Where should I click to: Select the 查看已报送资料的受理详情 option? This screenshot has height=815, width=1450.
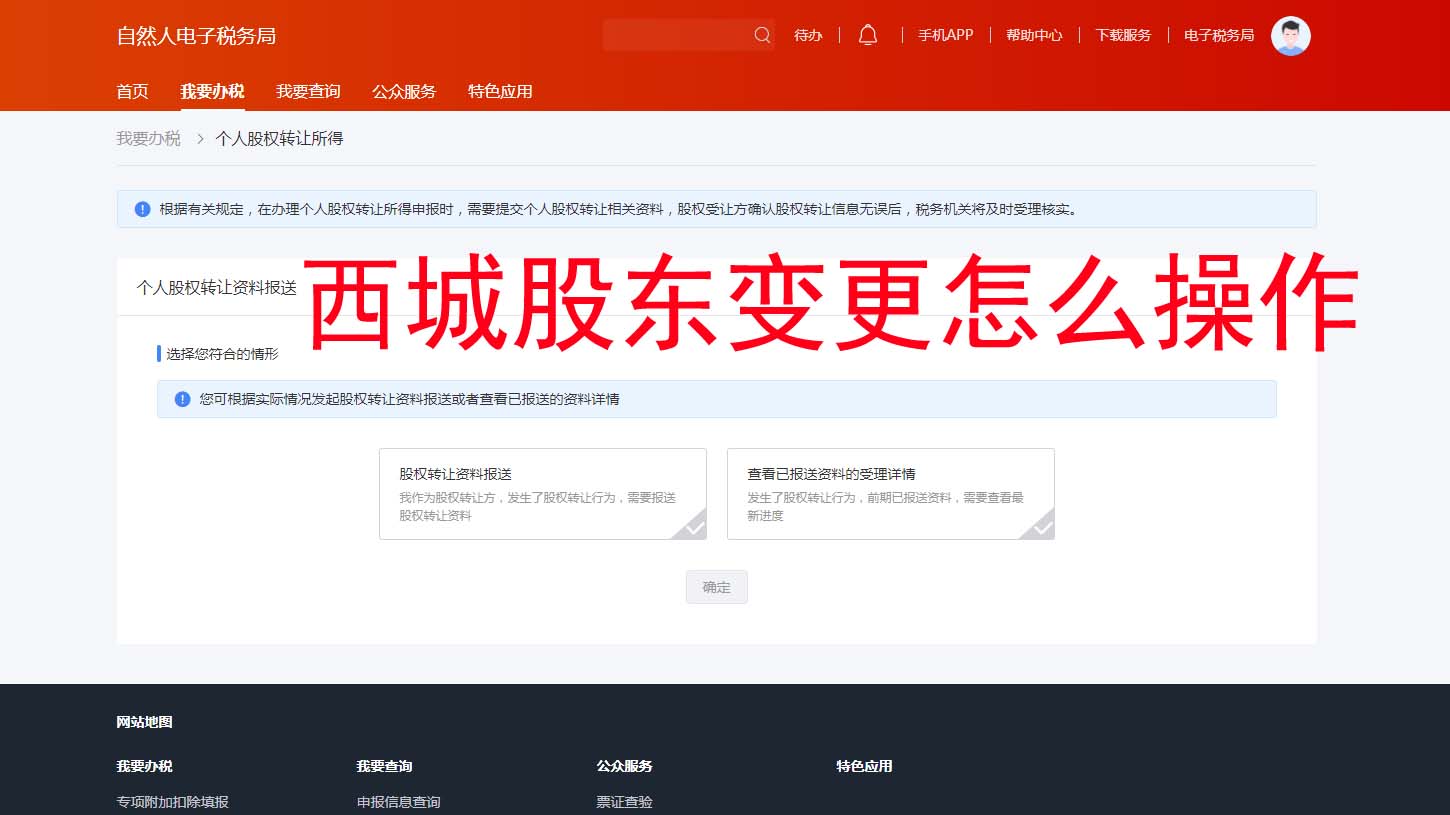click(x=890, y=493)
